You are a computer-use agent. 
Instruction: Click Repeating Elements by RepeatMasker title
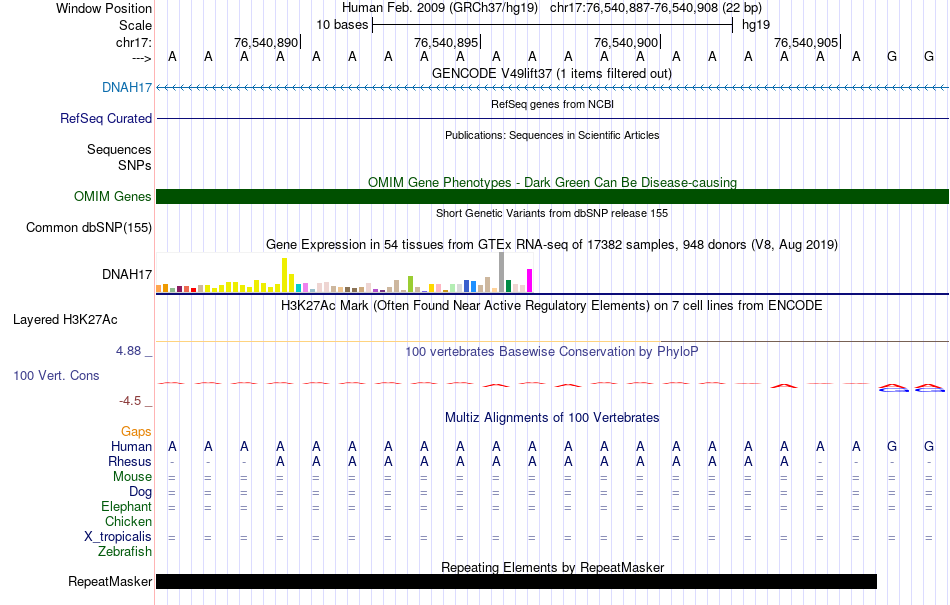pos(552,567)
